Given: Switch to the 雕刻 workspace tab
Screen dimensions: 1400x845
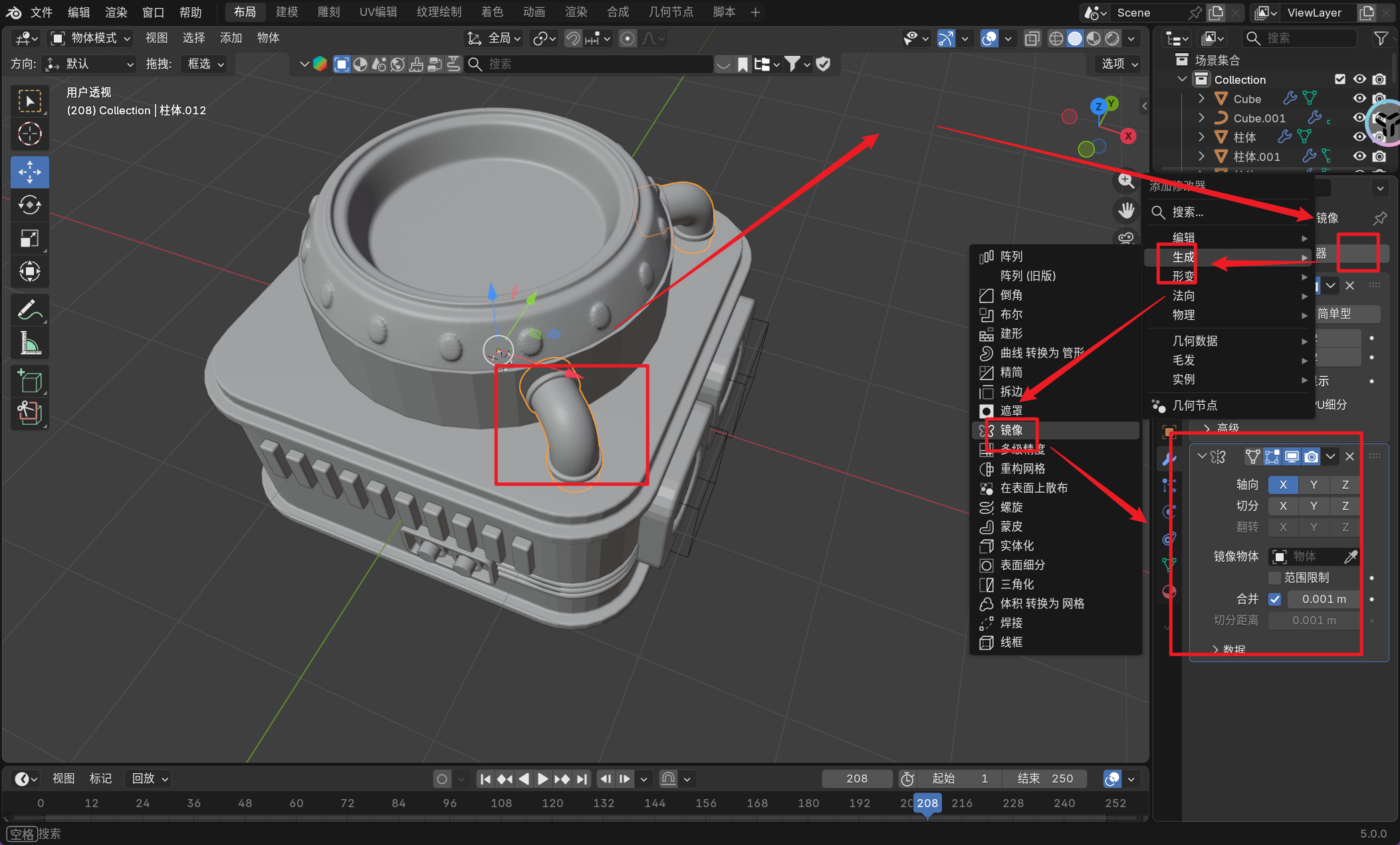Looking at the screenshot, I should [x=328, y=12].
